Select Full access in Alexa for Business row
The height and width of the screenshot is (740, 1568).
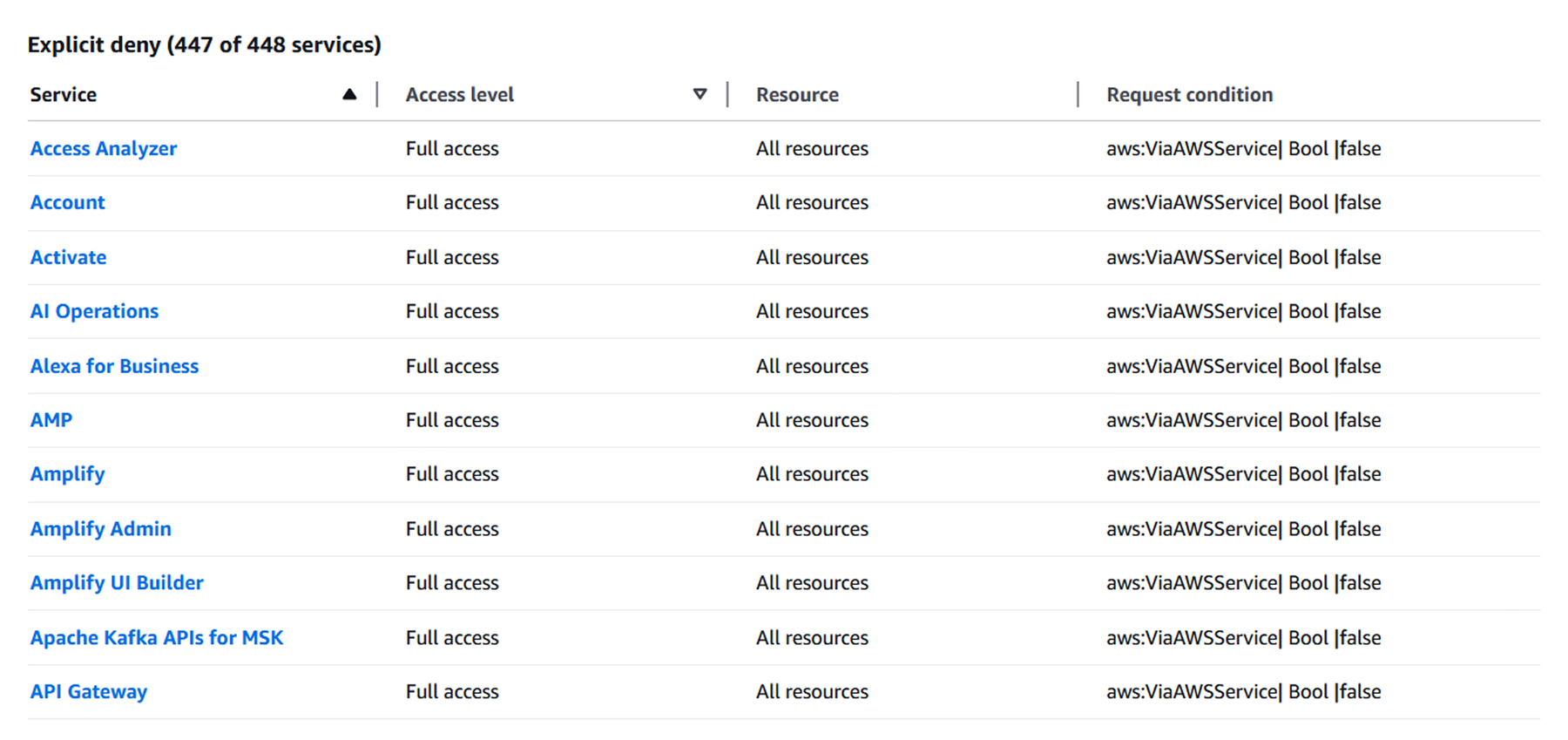tap(452, 366)
